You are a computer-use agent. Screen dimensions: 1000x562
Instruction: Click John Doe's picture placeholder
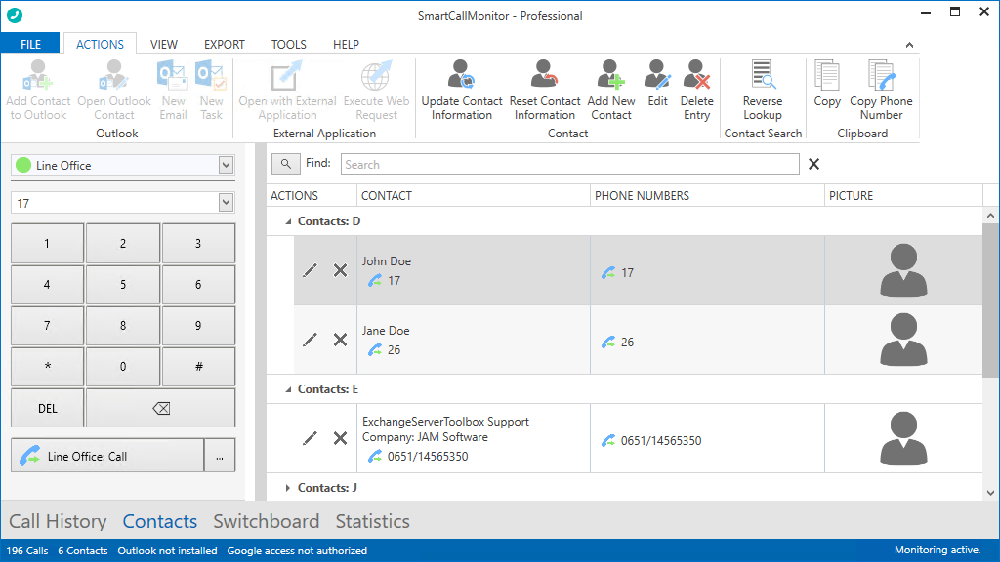point(904,270)
